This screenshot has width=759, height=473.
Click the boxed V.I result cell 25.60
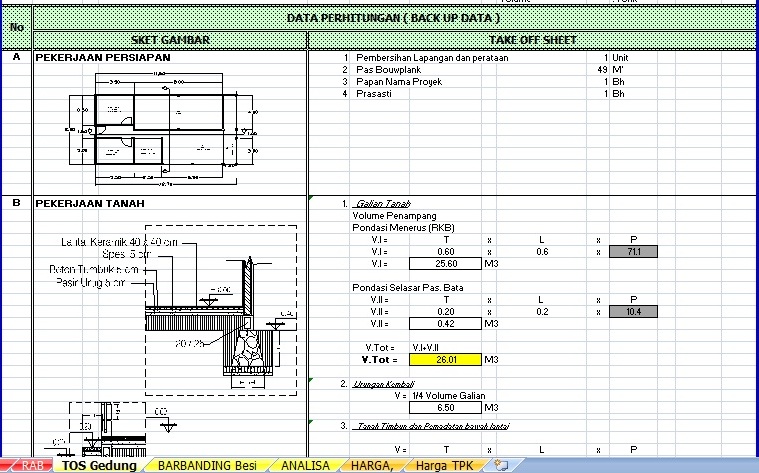[x=445, y=264]
